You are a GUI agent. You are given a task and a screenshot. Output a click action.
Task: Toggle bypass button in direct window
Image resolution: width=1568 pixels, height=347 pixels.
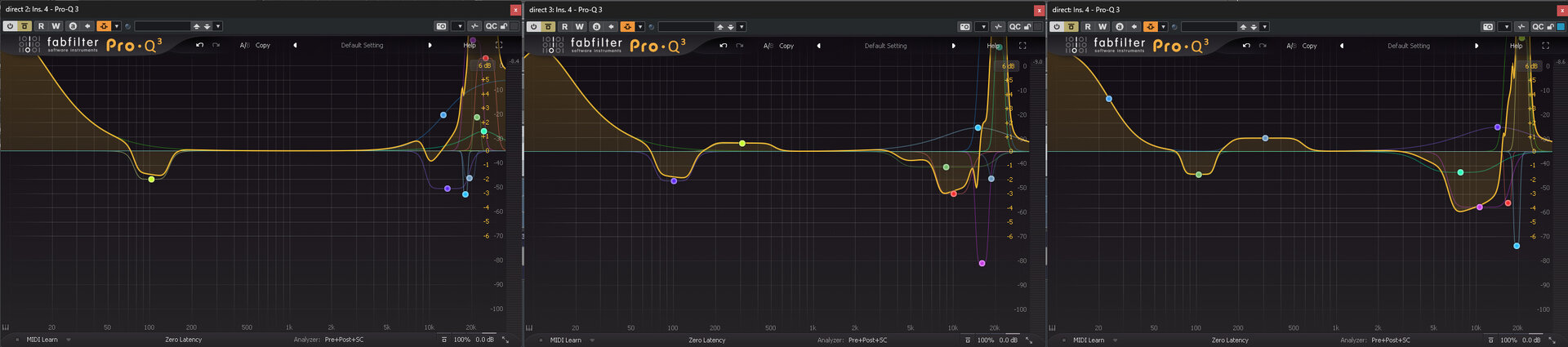coord(1071,27)
